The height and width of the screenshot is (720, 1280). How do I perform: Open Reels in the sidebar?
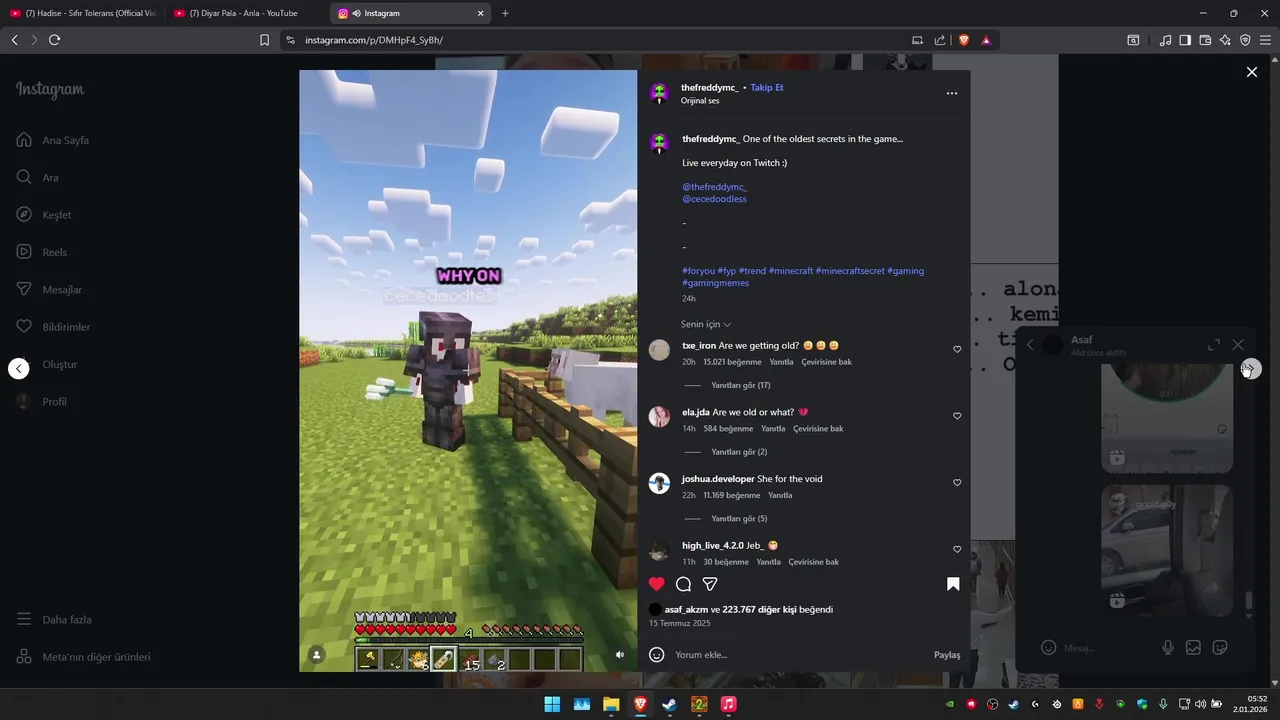42,252
